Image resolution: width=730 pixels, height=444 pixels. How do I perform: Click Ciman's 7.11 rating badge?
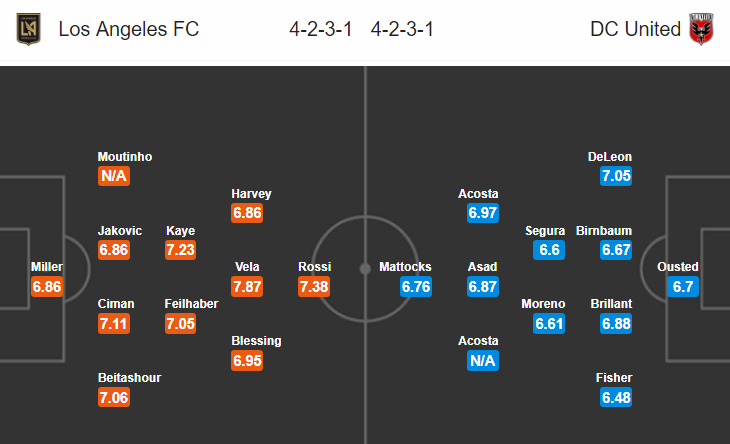pyautogui.click(x=114, y=323)
